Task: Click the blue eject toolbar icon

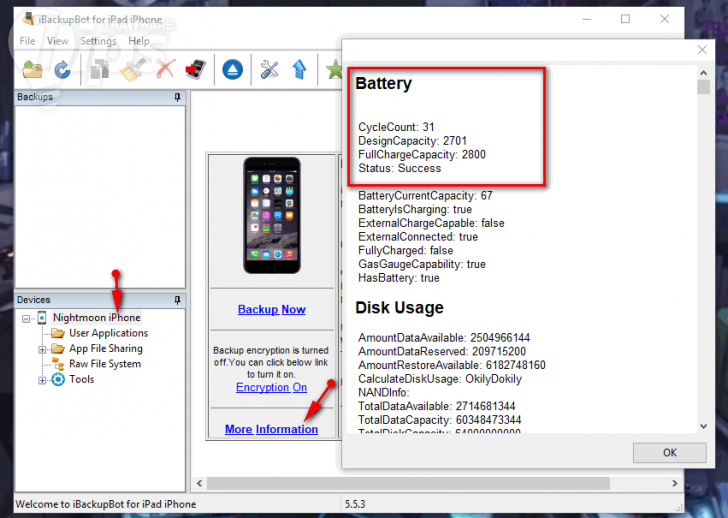Action: click(x=233, y=70)
